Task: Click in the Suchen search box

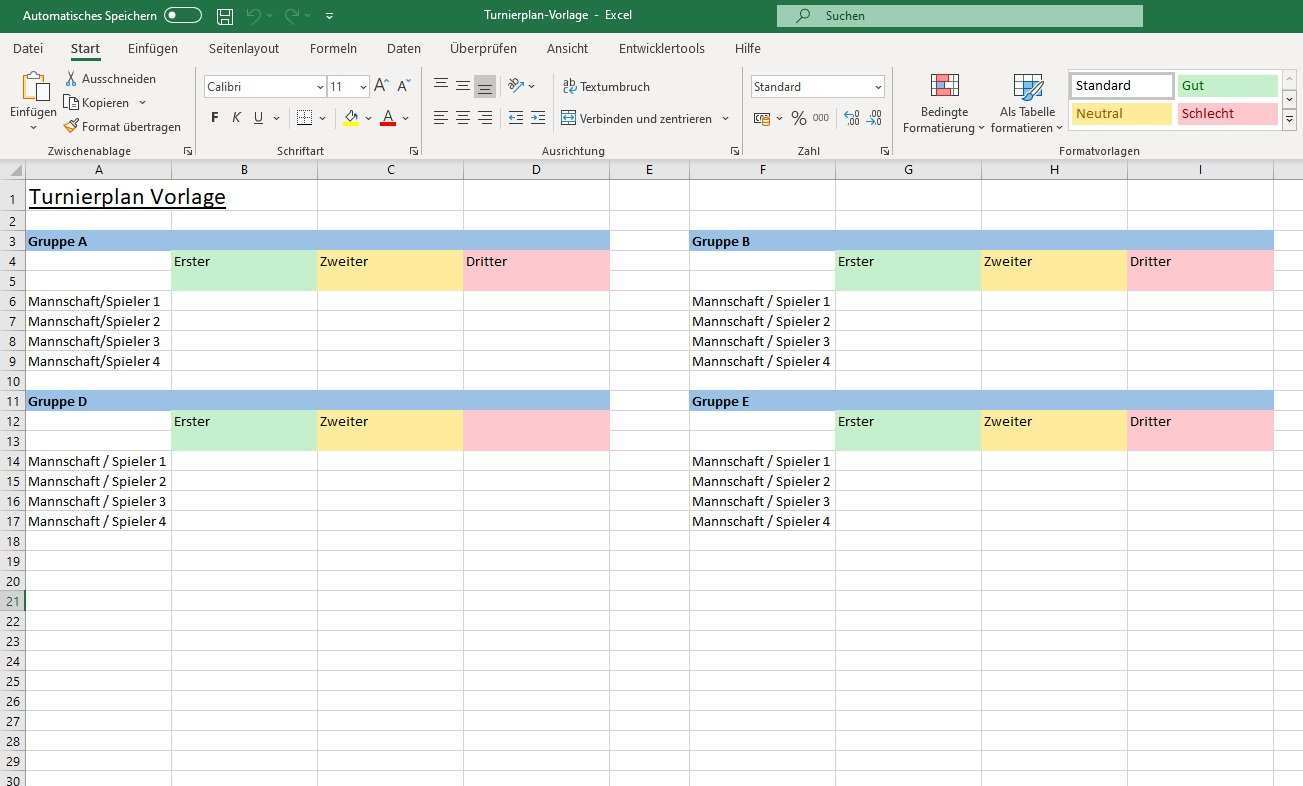Action: tap(960, 16)
